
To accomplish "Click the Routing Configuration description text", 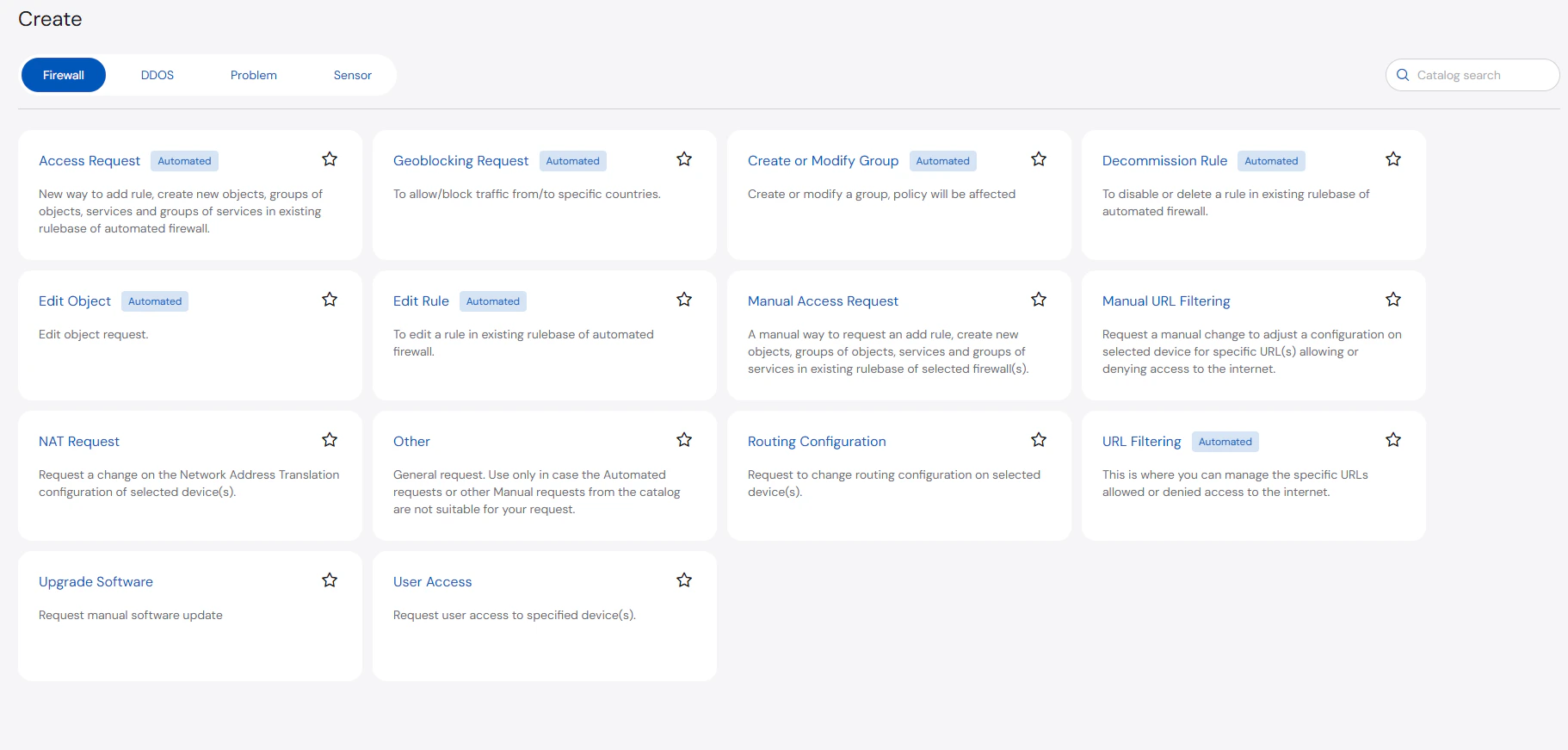I will [x=894, y=483].
